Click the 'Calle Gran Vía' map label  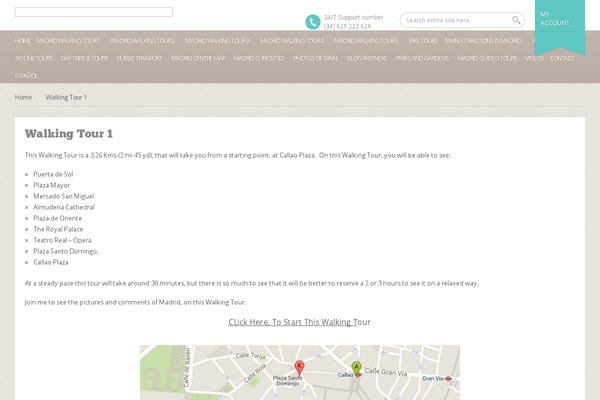(386, 372)
